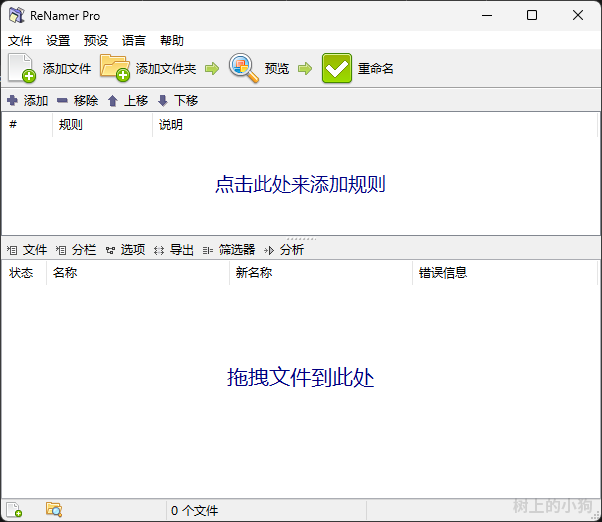Expand the 导出 export dropdown
Image resolution: width=602 pixels, height=522 pixels.
175,250
